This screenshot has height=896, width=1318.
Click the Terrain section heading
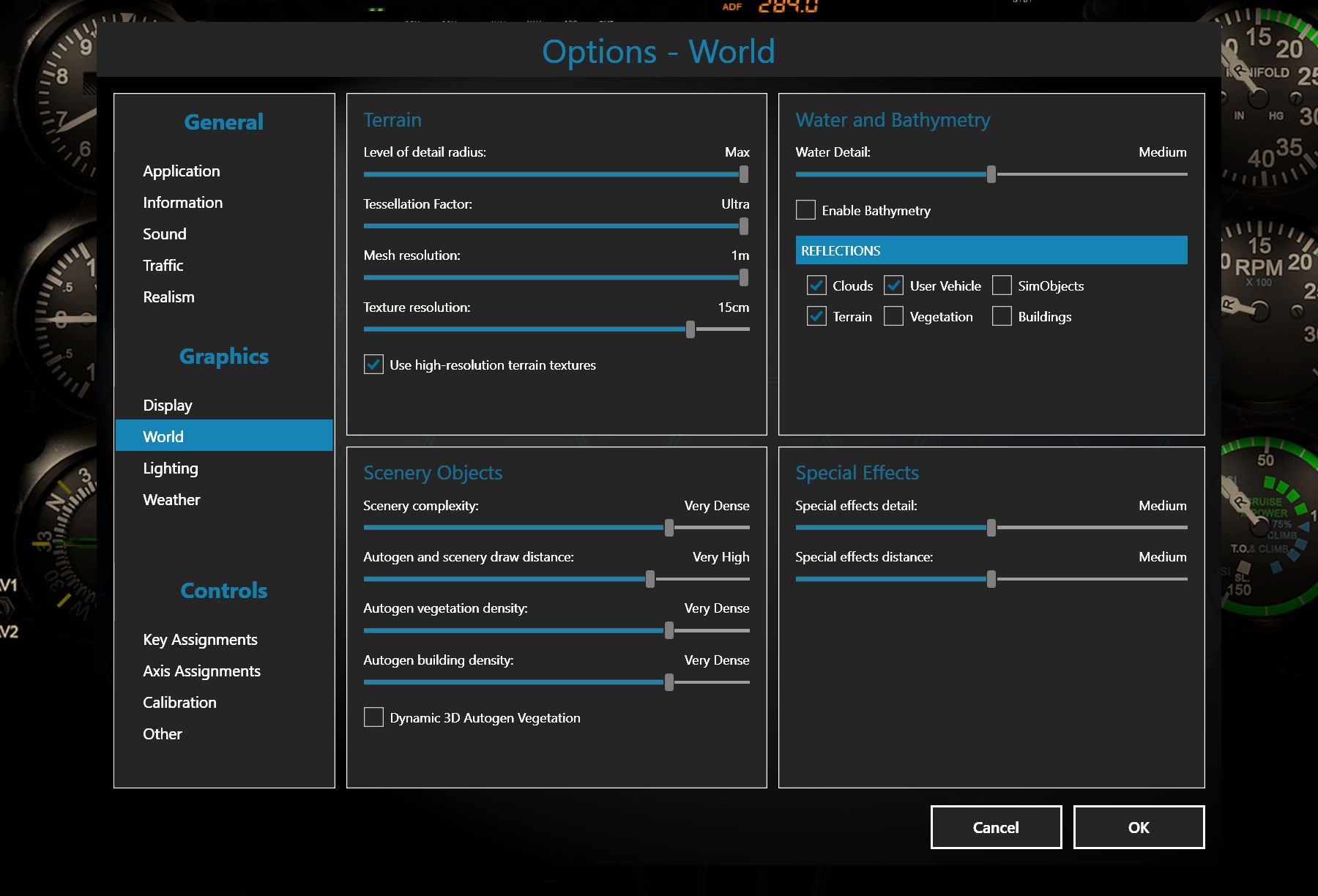coord(392,120)
